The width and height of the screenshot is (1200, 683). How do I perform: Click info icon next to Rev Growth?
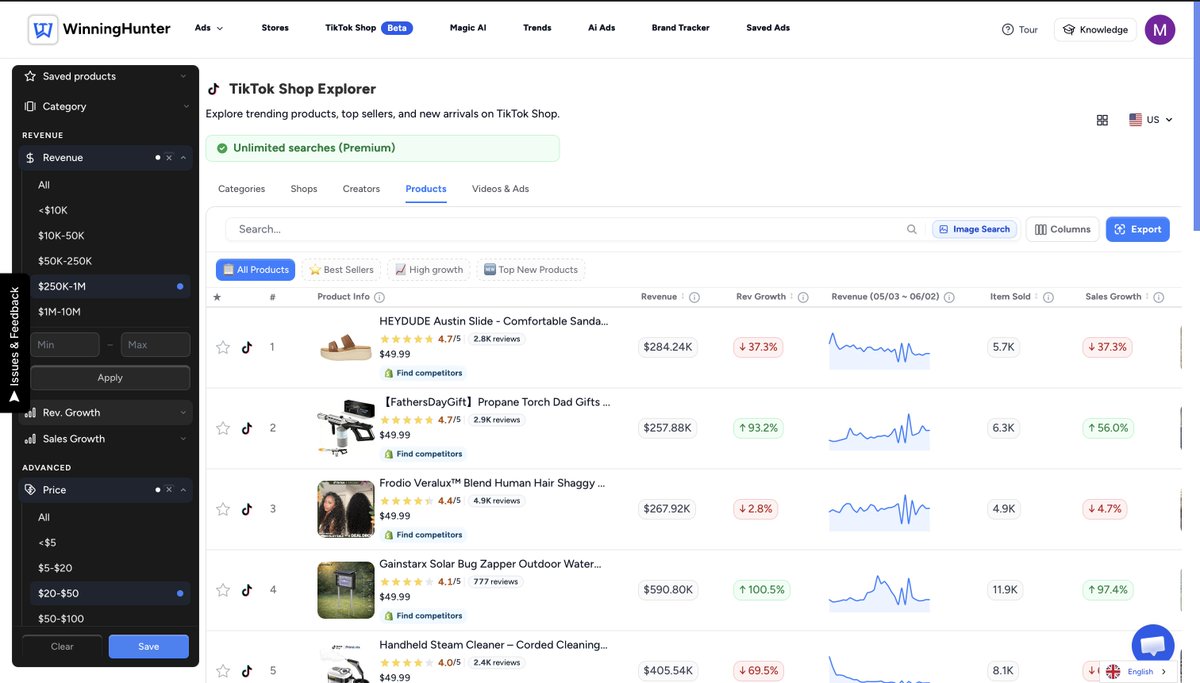pyautogui.click(x=804, y=297)
